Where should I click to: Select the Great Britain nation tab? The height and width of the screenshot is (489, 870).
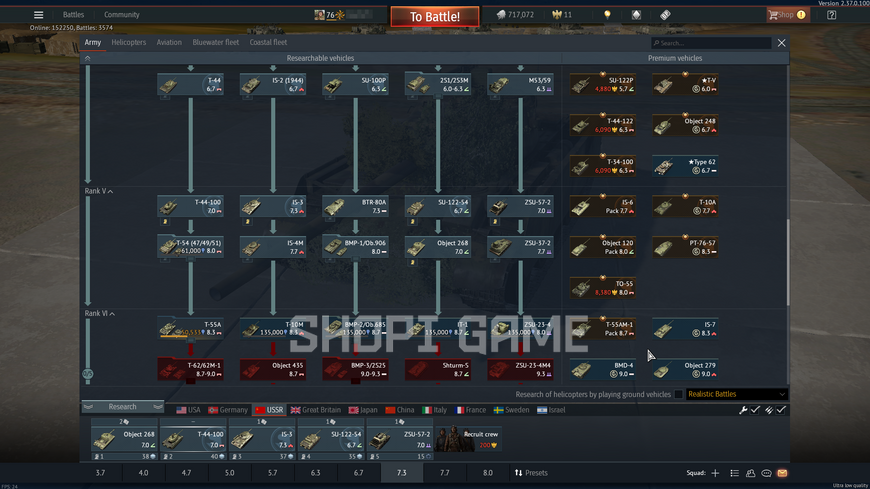316,410
